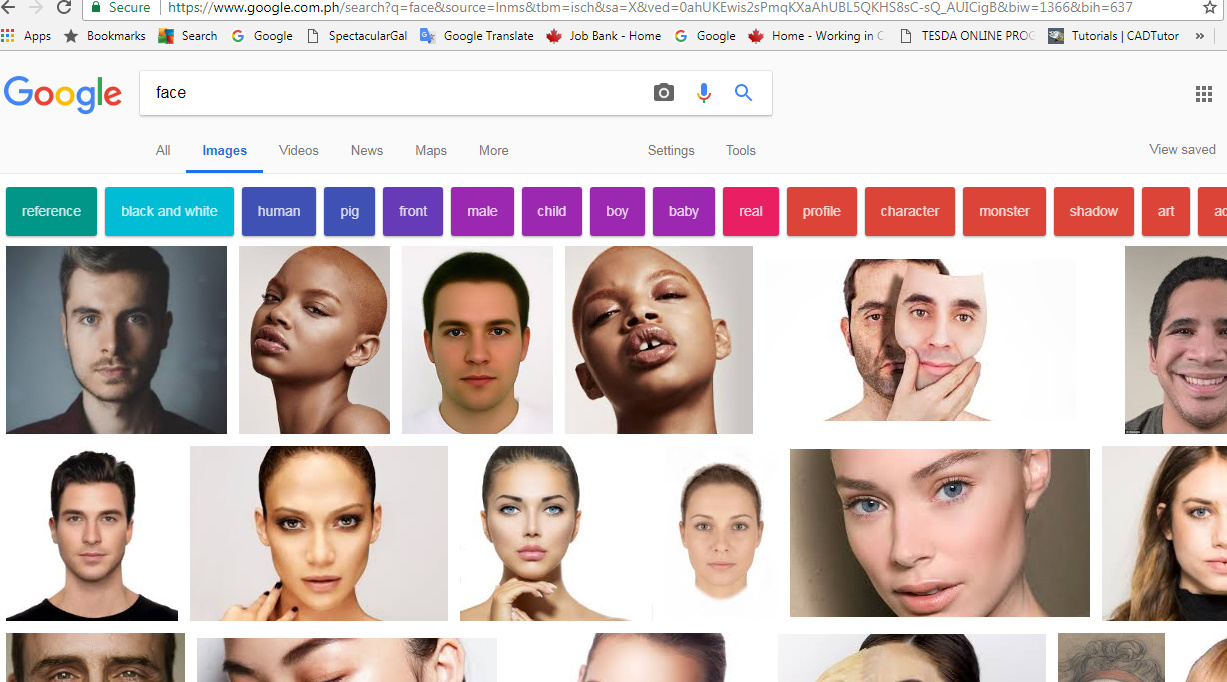Viewport: 1227px width, 682px height.
Task: Click the bookmark star in address bar
Action: pyautogui.click(x=1209, y=7)
